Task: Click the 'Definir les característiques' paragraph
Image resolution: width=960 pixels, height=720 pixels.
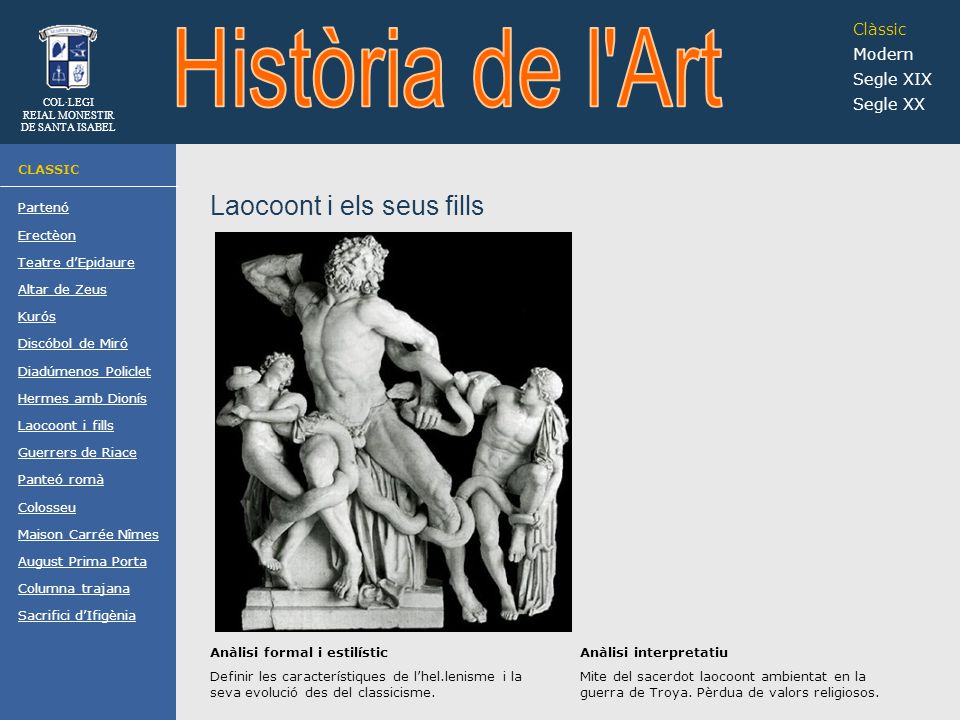Action: 366,684
